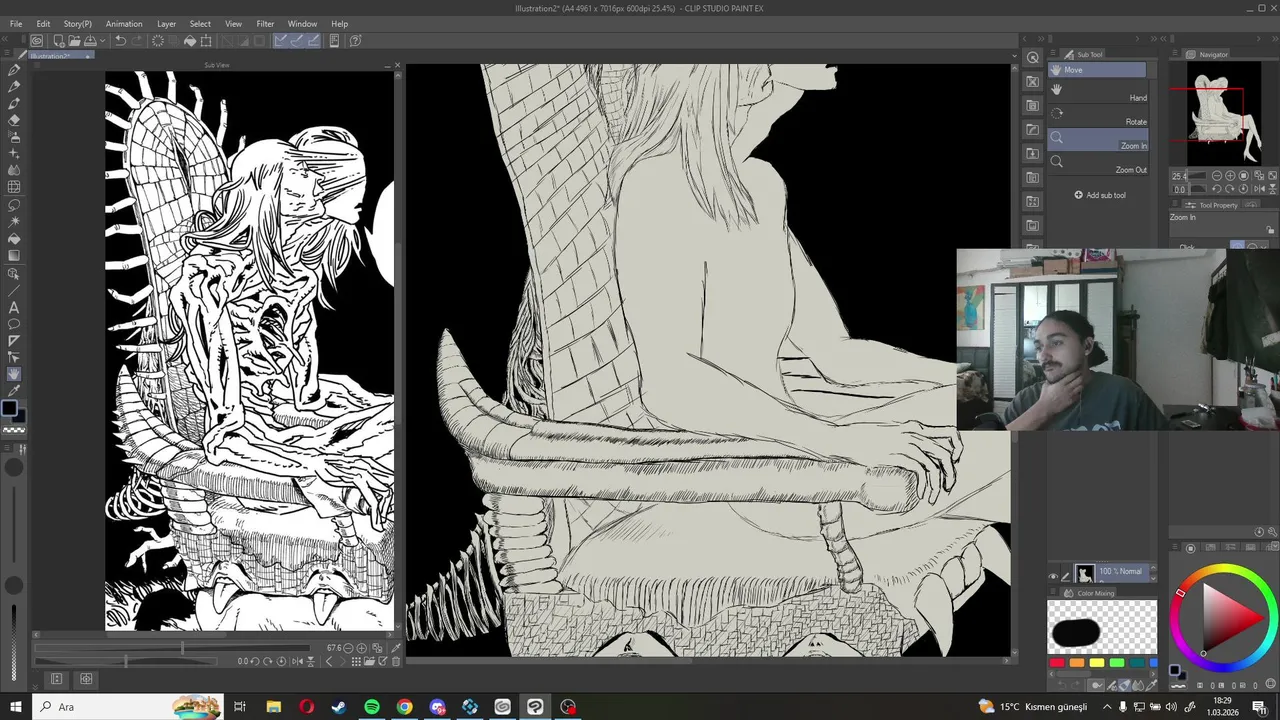
Task: Open Navigator panel menu icon
Action: (1177, 54)
